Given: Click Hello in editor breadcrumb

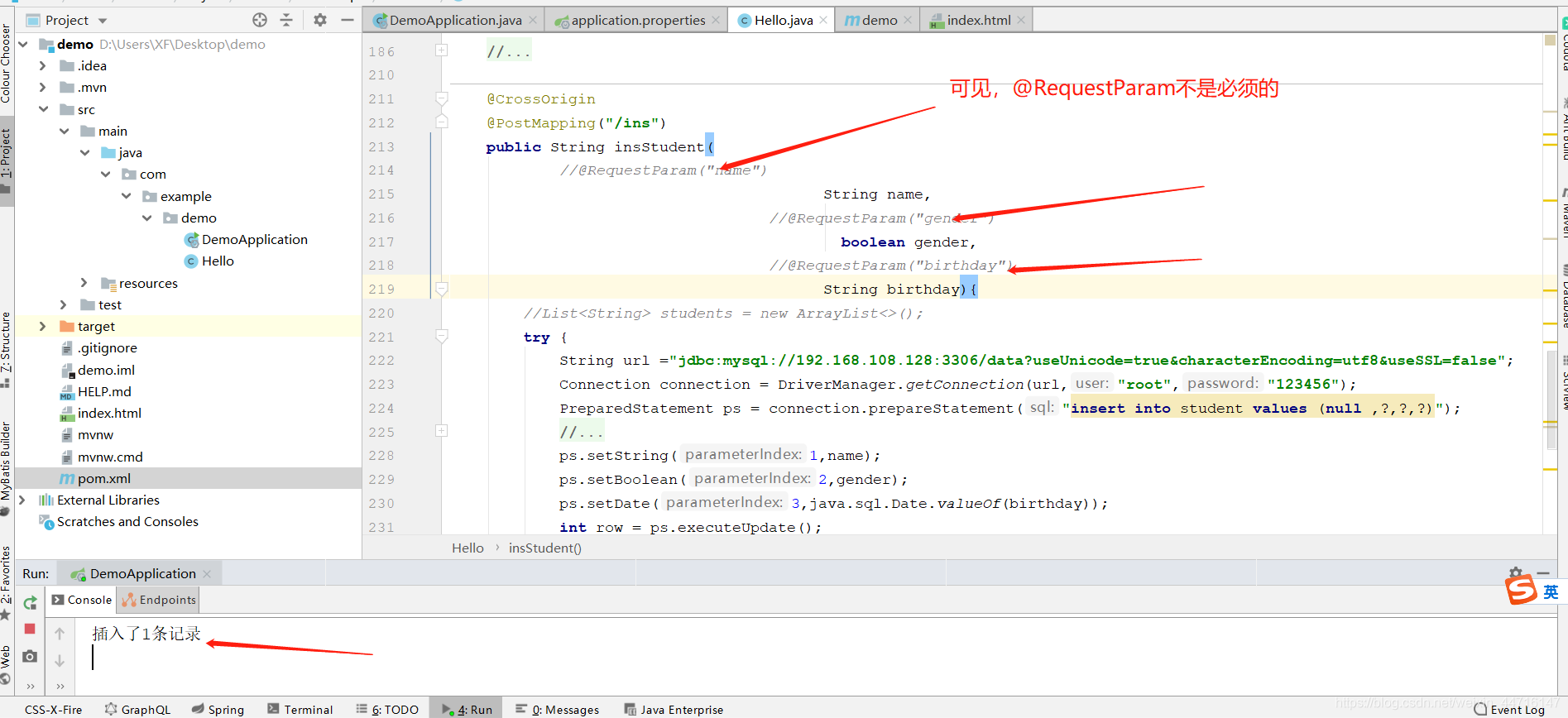Looking at the screenshot, I should (x=468, y=548).
